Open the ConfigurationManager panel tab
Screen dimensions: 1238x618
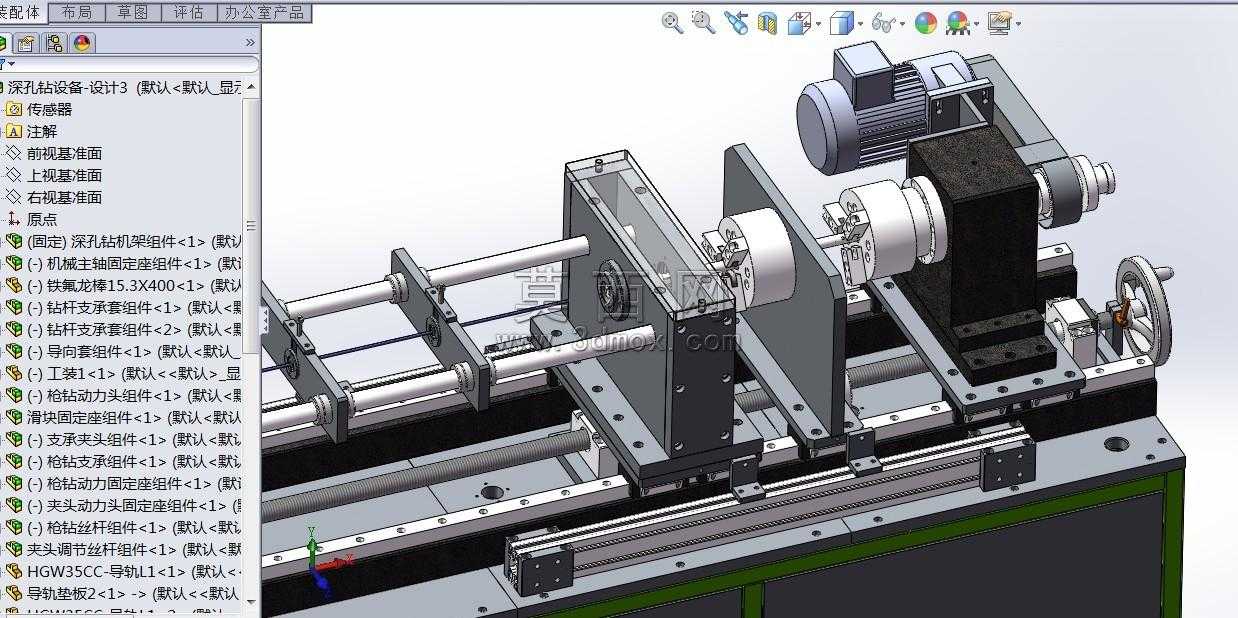[x=54, y=43]
